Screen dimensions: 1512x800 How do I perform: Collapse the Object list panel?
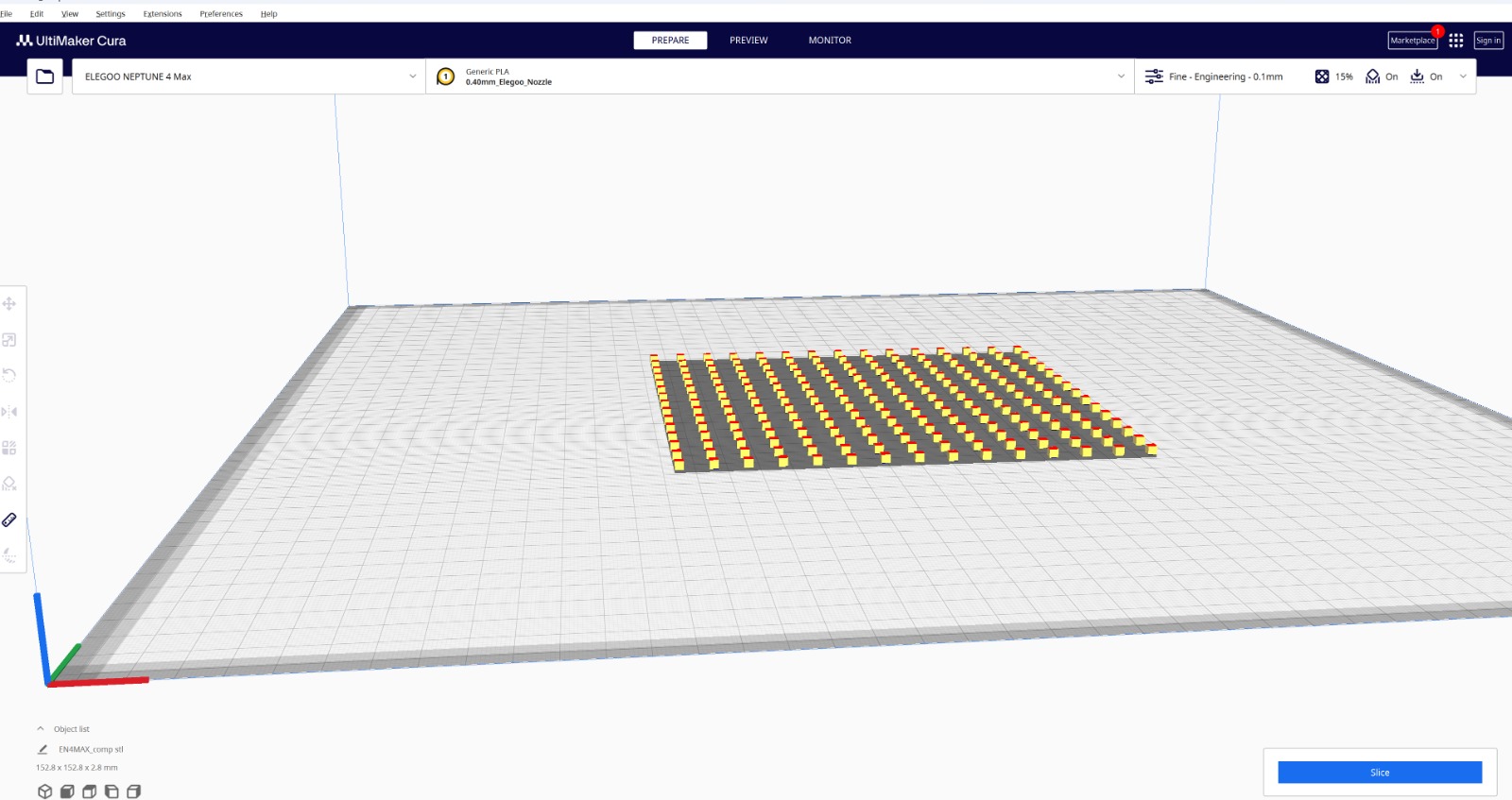[x=41, y=729]
